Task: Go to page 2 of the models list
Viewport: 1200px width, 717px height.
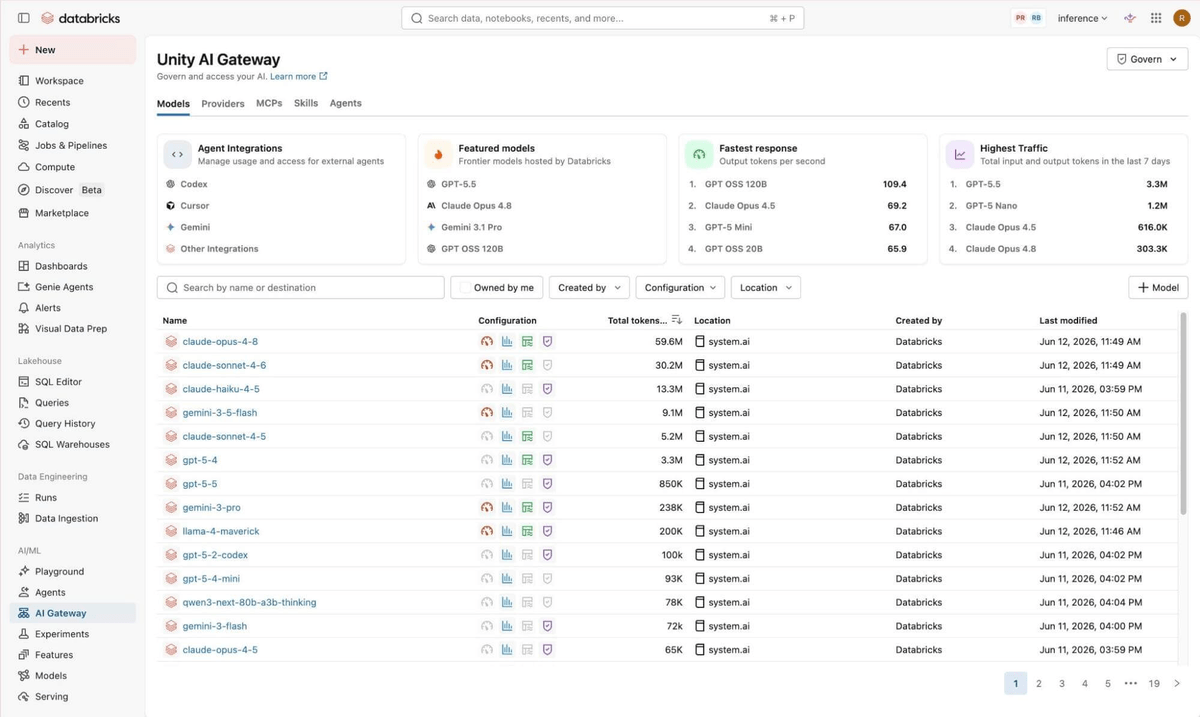Action: pos(1039,683)
